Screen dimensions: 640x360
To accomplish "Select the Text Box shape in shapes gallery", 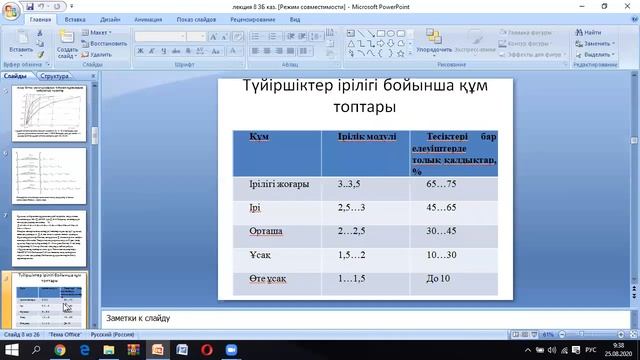I will point(351,33).
